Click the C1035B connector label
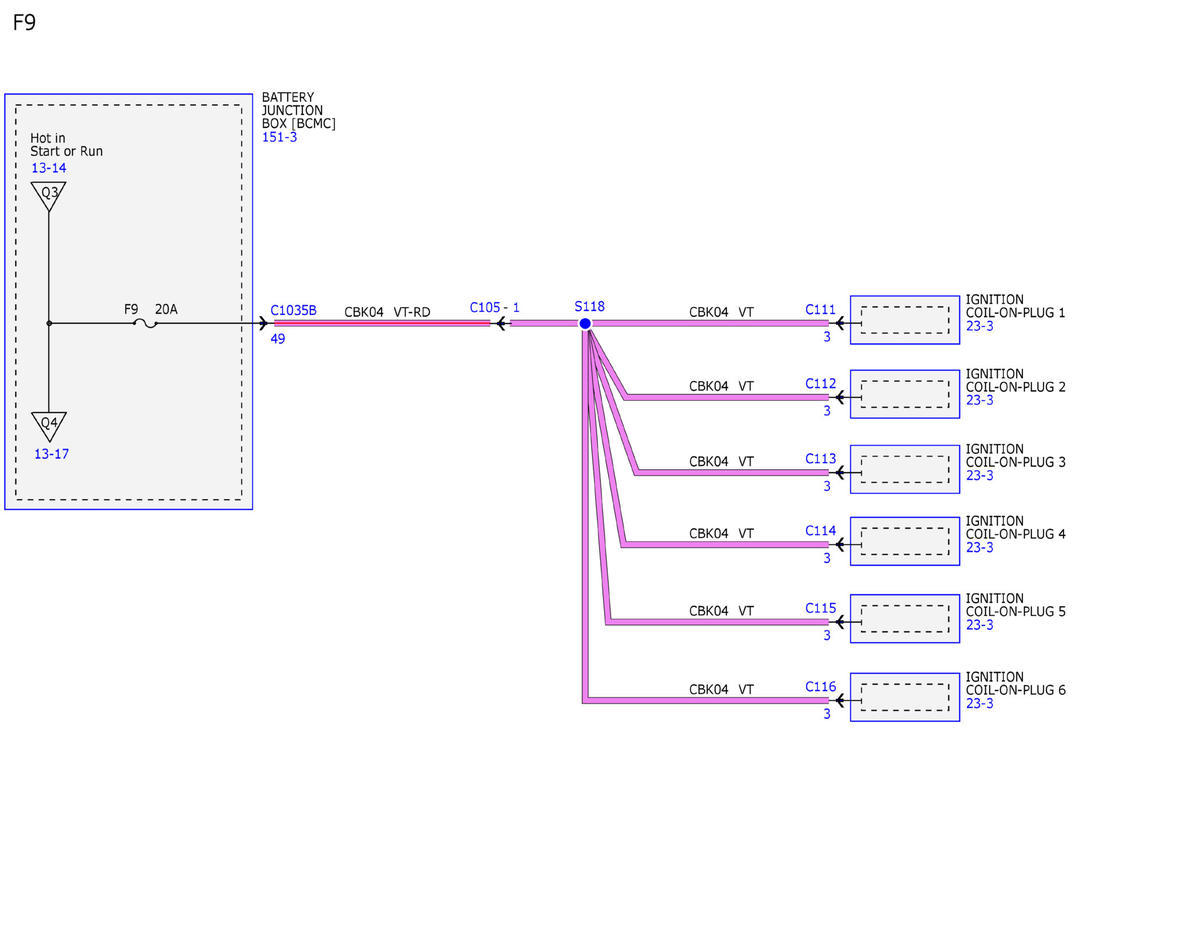Image resolution: width=1200 pixels, height=927 pixels. pos(293,310)
